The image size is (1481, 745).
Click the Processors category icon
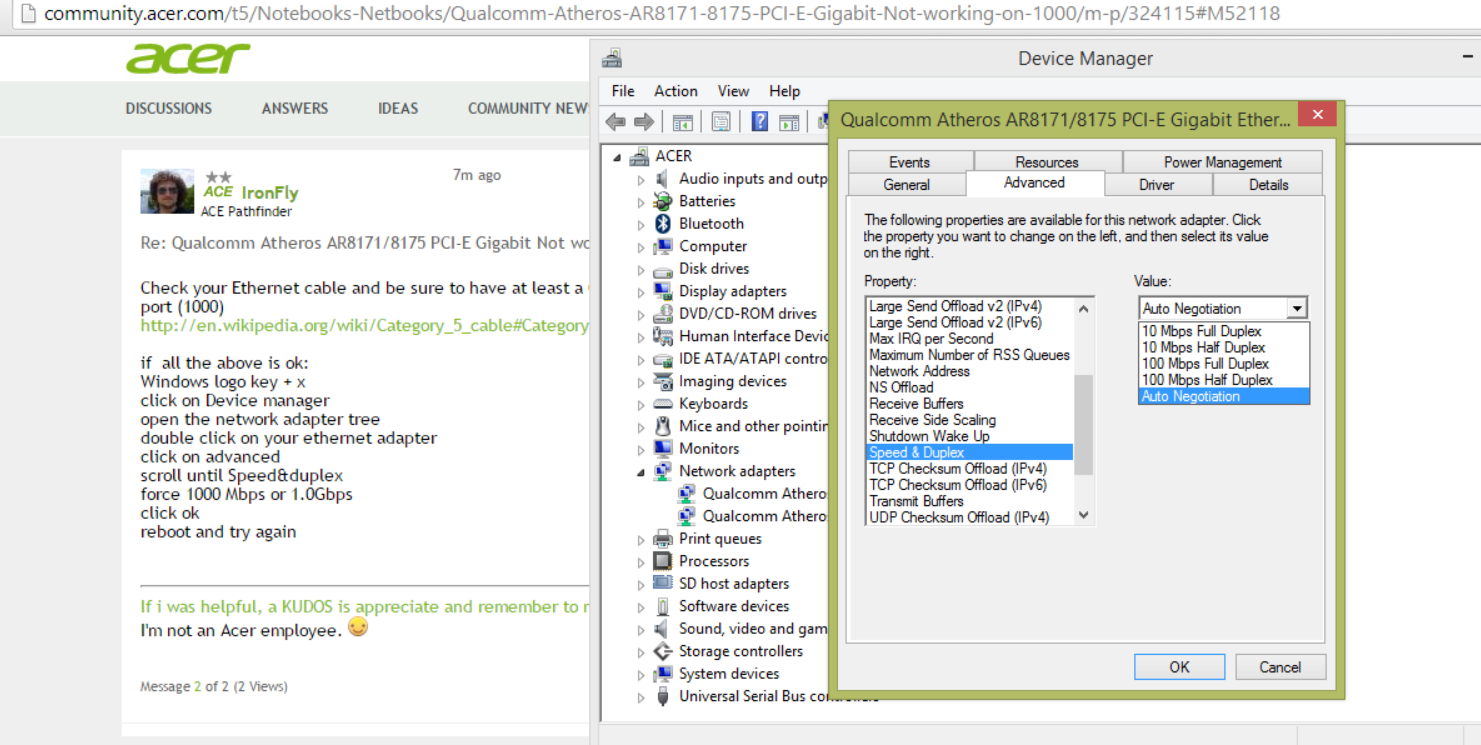click(x=662, y=561)
